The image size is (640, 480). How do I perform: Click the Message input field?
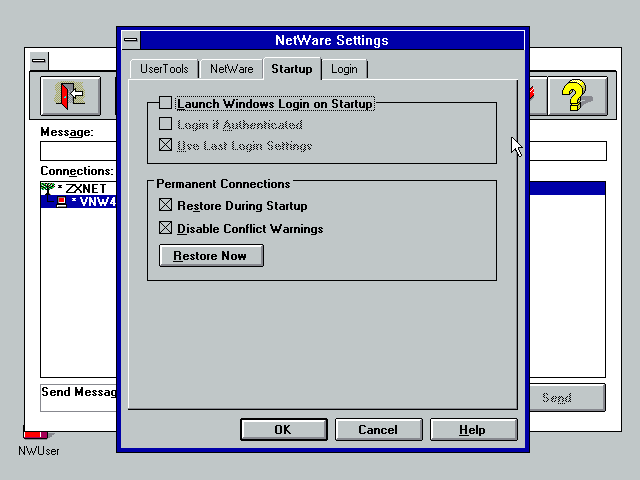[x=78, y=151]
